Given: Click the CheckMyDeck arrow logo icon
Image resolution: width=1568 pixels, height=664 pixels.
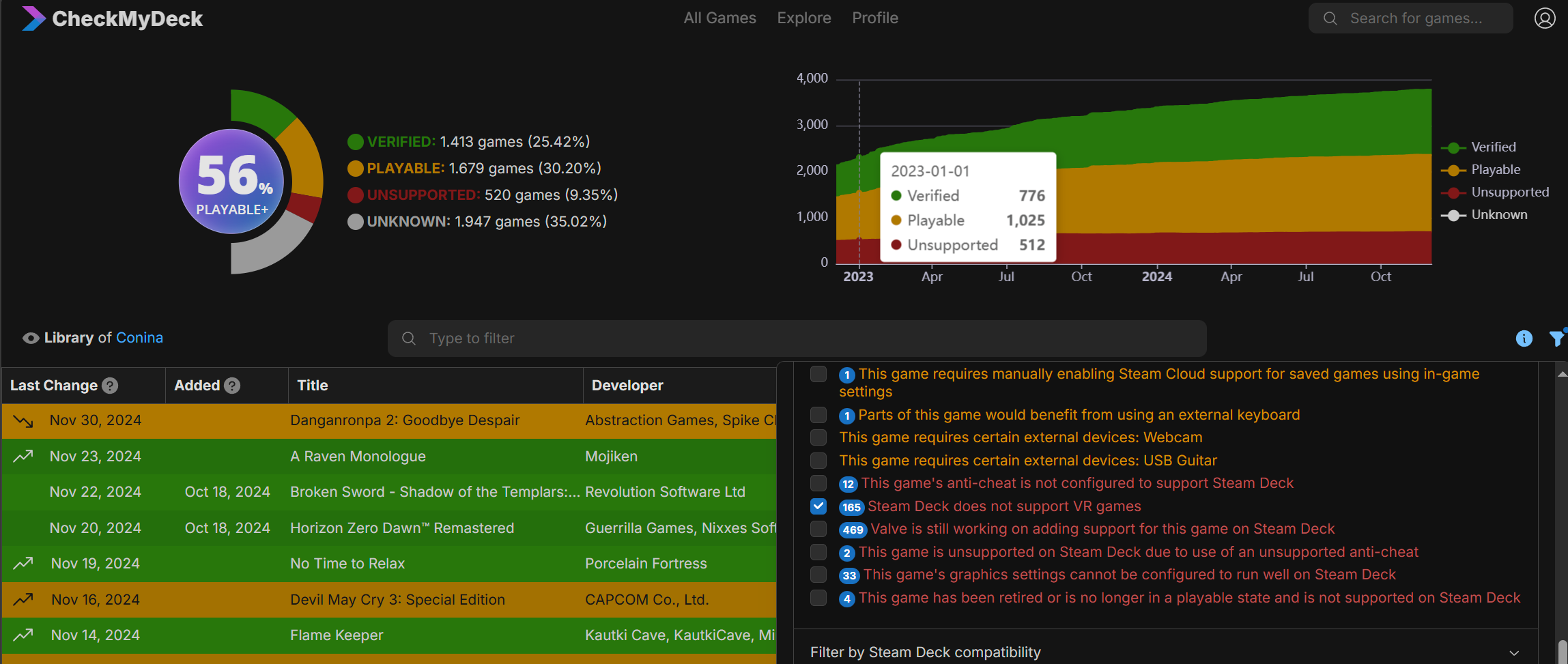Looking at the screenshot, I should pyautogui.click(x=33, y=18).
